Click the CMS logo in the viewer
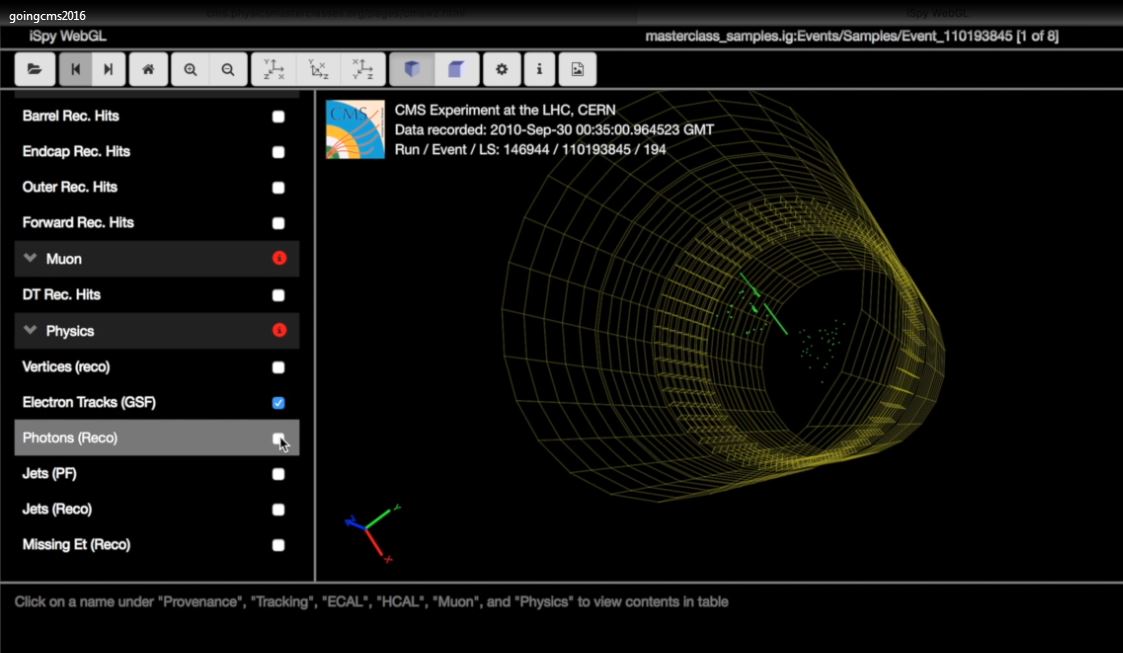1123x653 pixels. click(355, 129)
